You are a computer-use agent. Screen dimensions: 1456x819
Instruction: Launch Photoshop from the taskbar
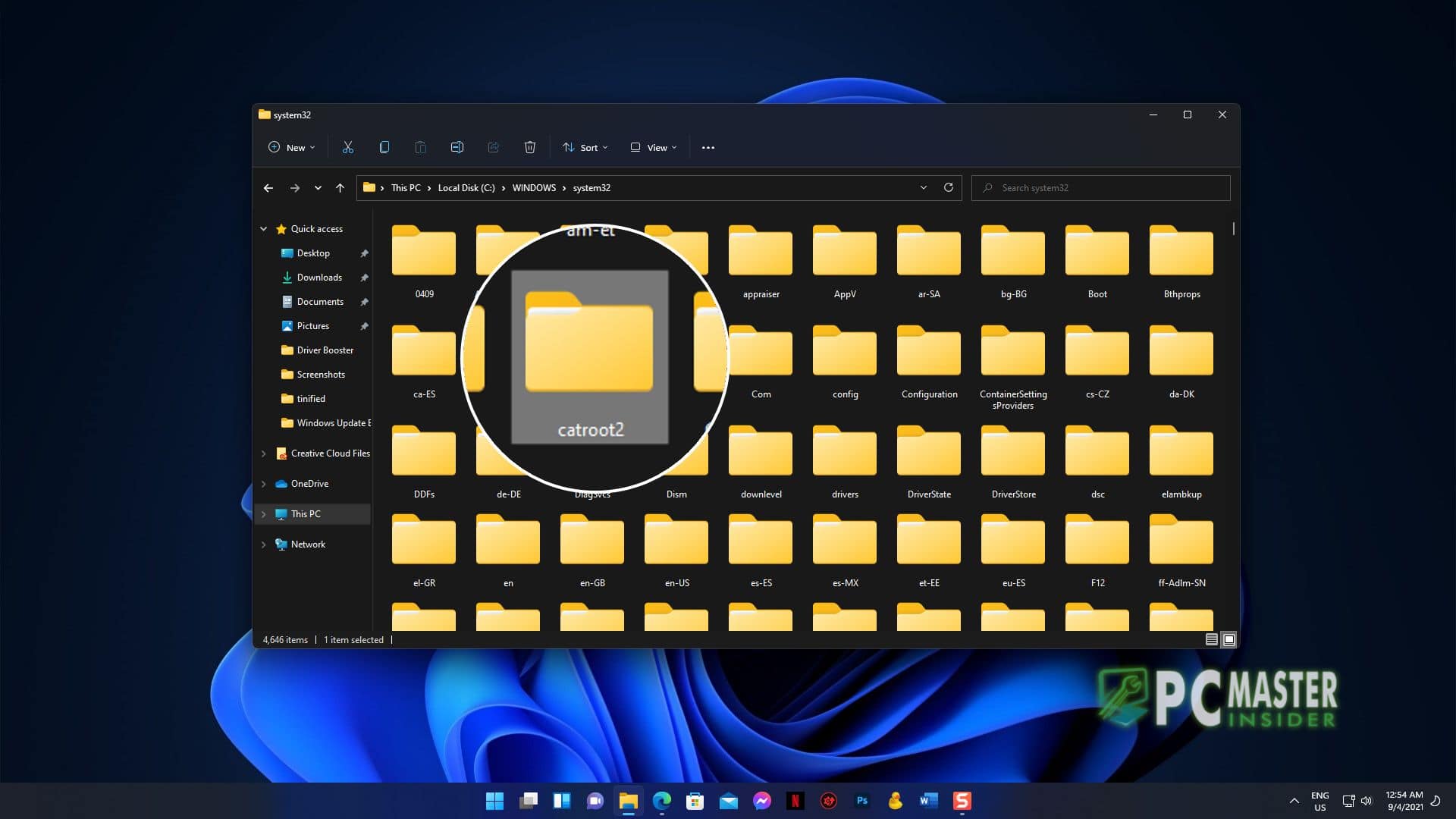(862, 801)
